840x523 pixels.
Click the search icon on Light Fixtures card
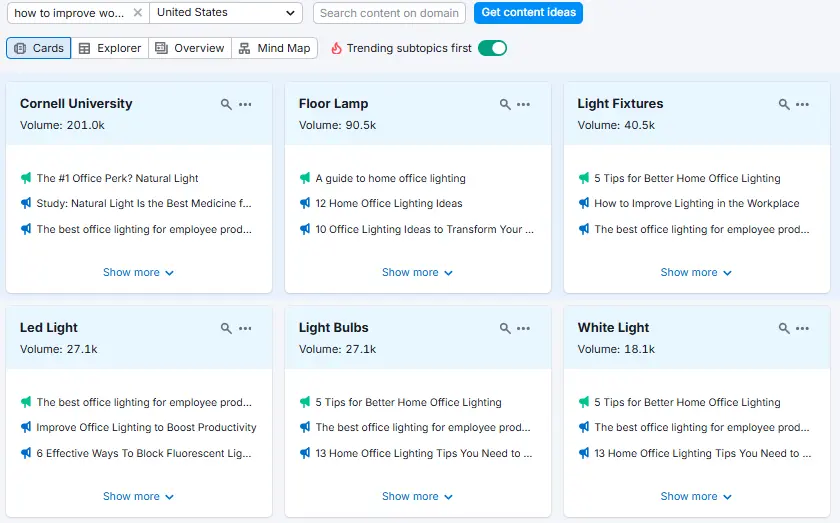coord(785,104)
